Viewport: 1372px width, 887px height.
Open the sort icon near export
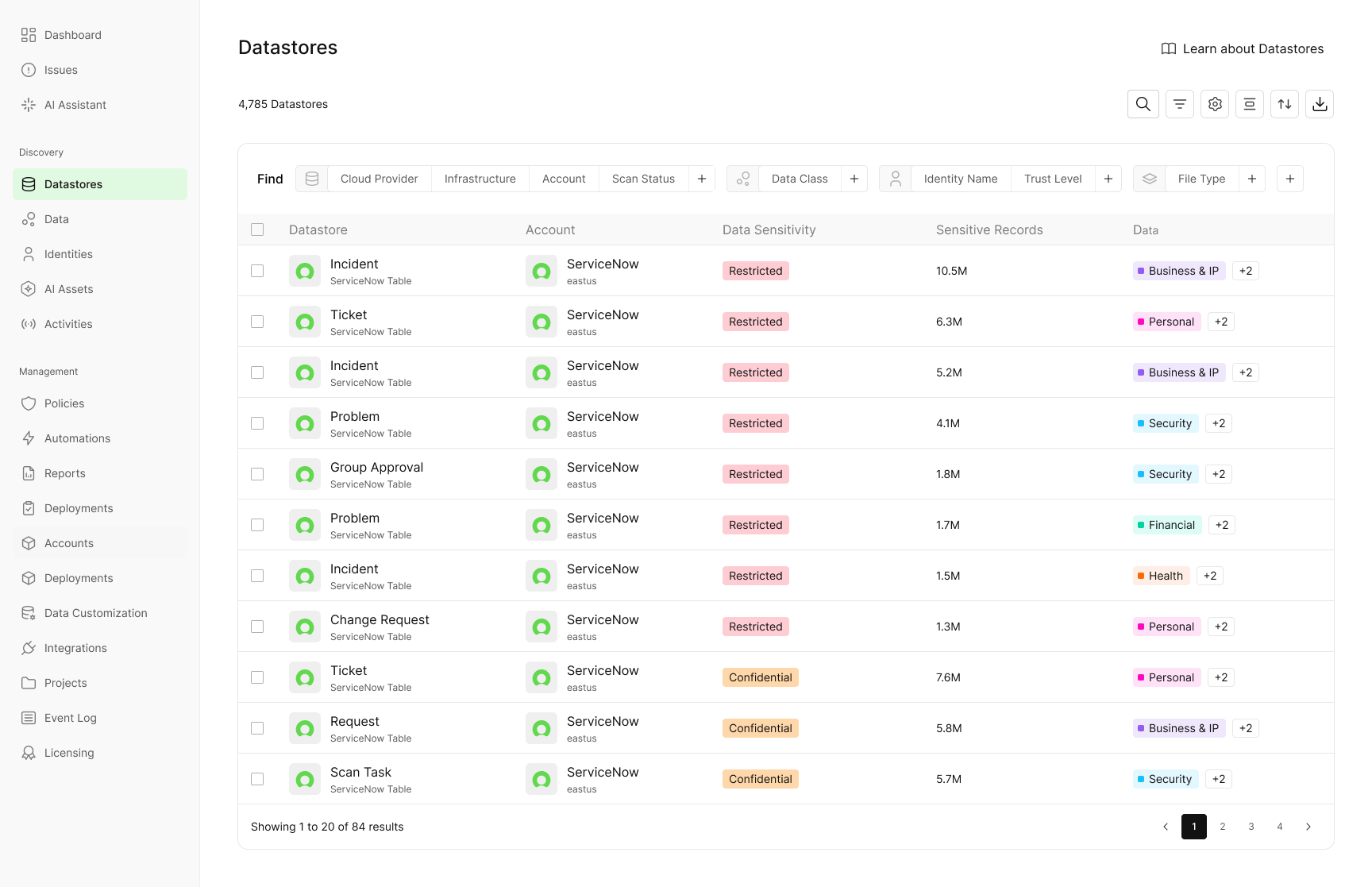tap(1284, 104)
